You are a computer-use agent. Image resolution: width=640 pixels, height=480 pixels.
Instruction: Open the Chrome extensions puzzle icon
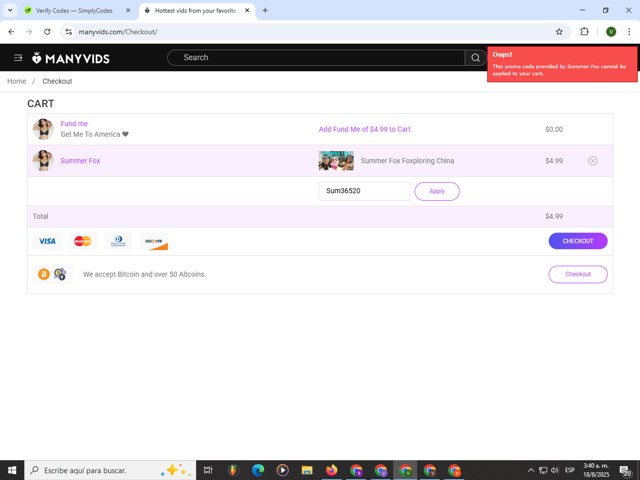tap(584, 31)
